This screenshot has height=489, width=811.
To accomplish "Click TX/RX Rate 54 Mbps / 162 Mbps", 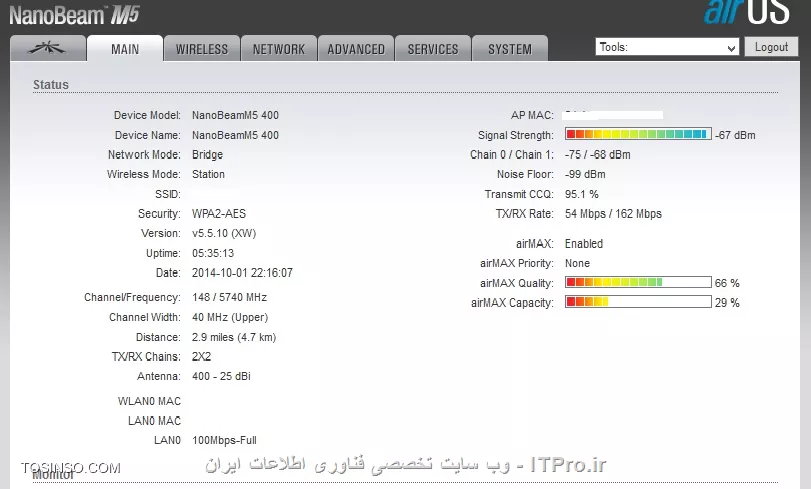I will click(613, 214).
